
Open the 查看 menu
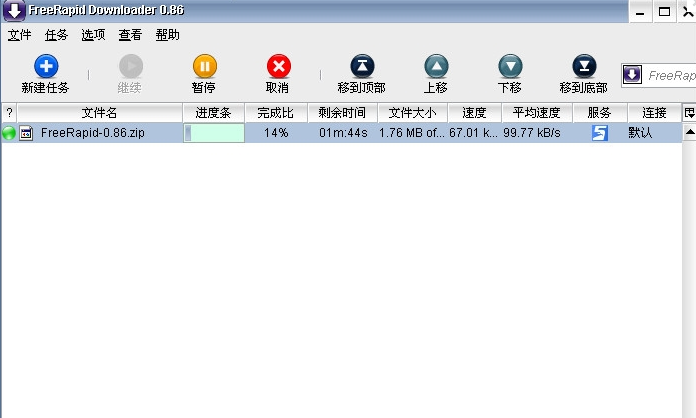[130, 35]
